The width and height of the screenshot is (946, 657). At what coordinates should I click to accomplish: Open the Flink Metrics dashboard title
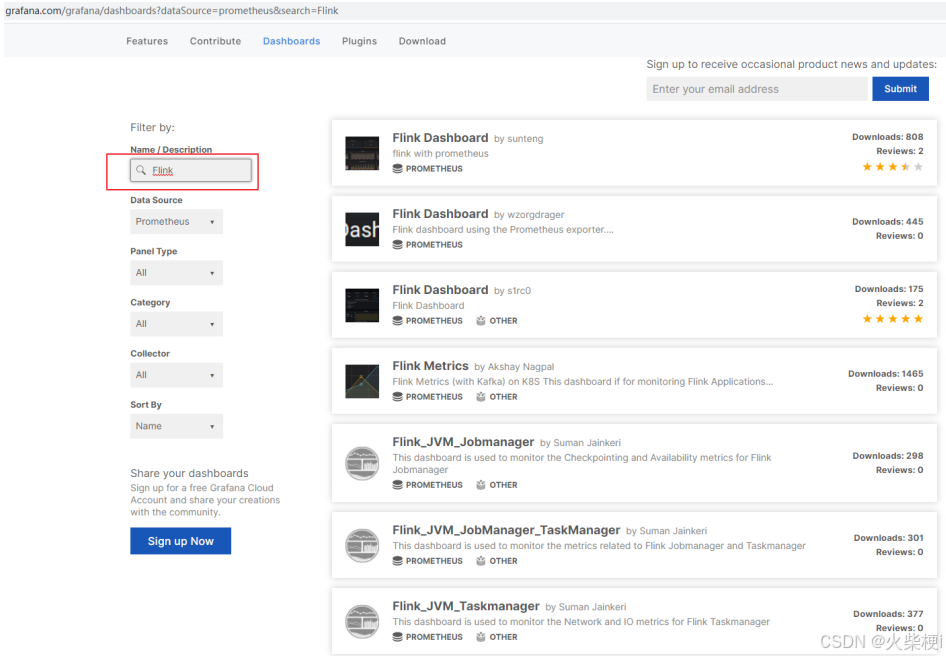click(x=430, y=366)
